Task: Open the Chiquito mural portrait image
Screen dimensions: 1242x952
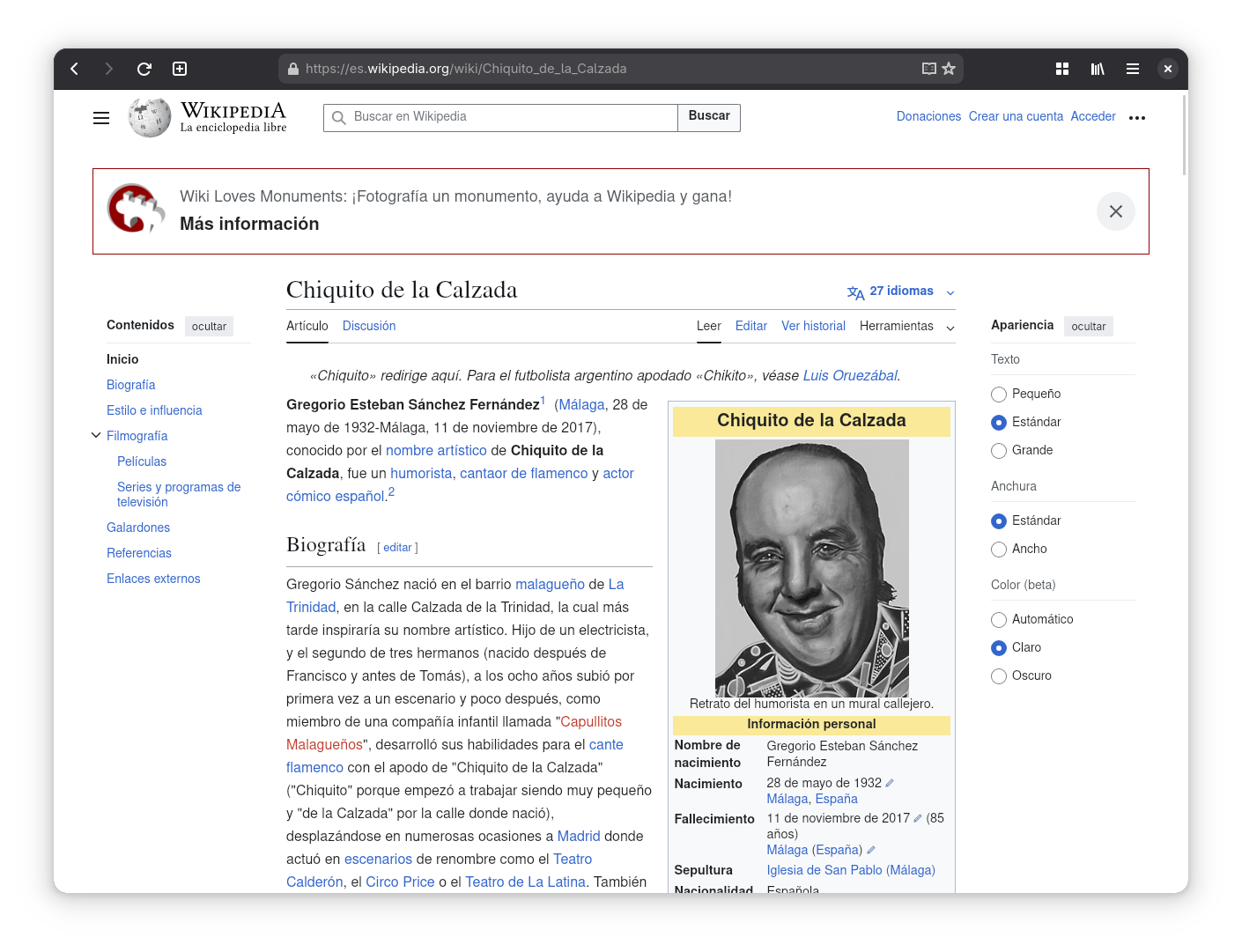Action: coord(811,568)
